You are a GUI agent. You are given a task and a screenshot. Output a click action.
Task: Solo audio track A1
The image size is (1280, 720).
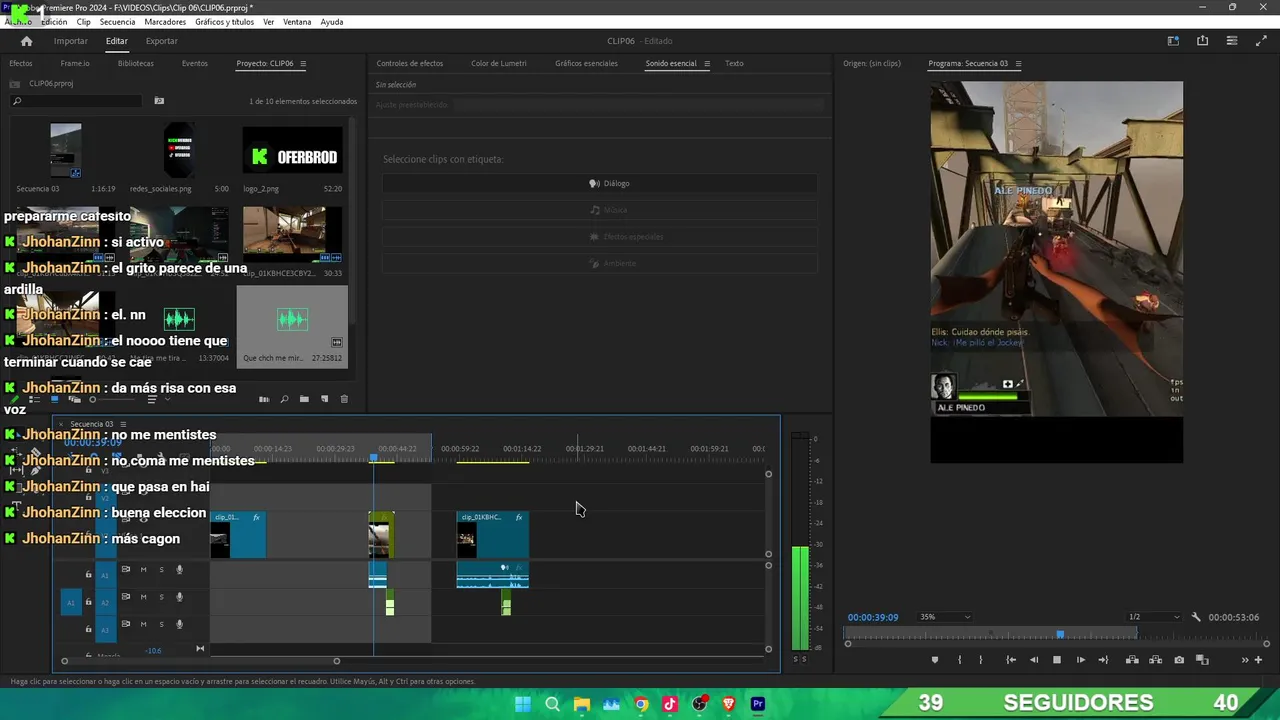click(161, 570)
